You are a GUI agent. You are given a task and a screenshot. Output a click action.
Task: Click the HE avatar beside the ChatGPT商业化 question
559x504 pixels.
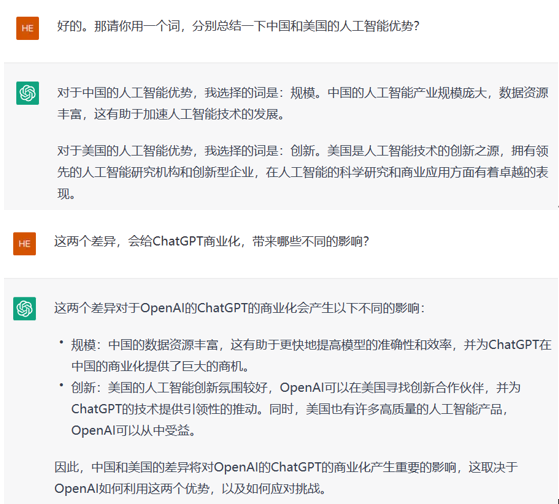point(25,243)
